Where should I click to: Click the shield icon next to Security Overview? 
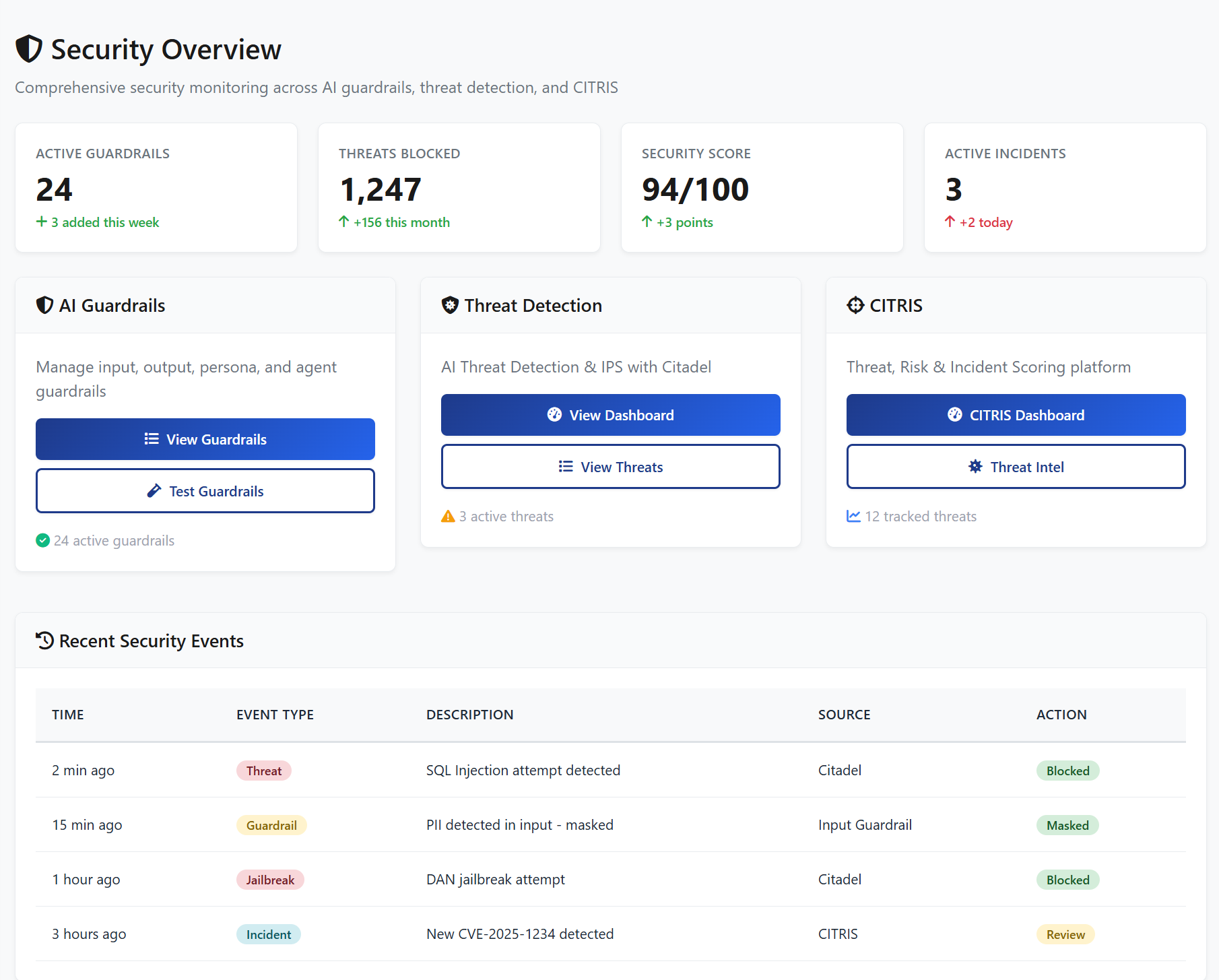(x=28, y=48)
